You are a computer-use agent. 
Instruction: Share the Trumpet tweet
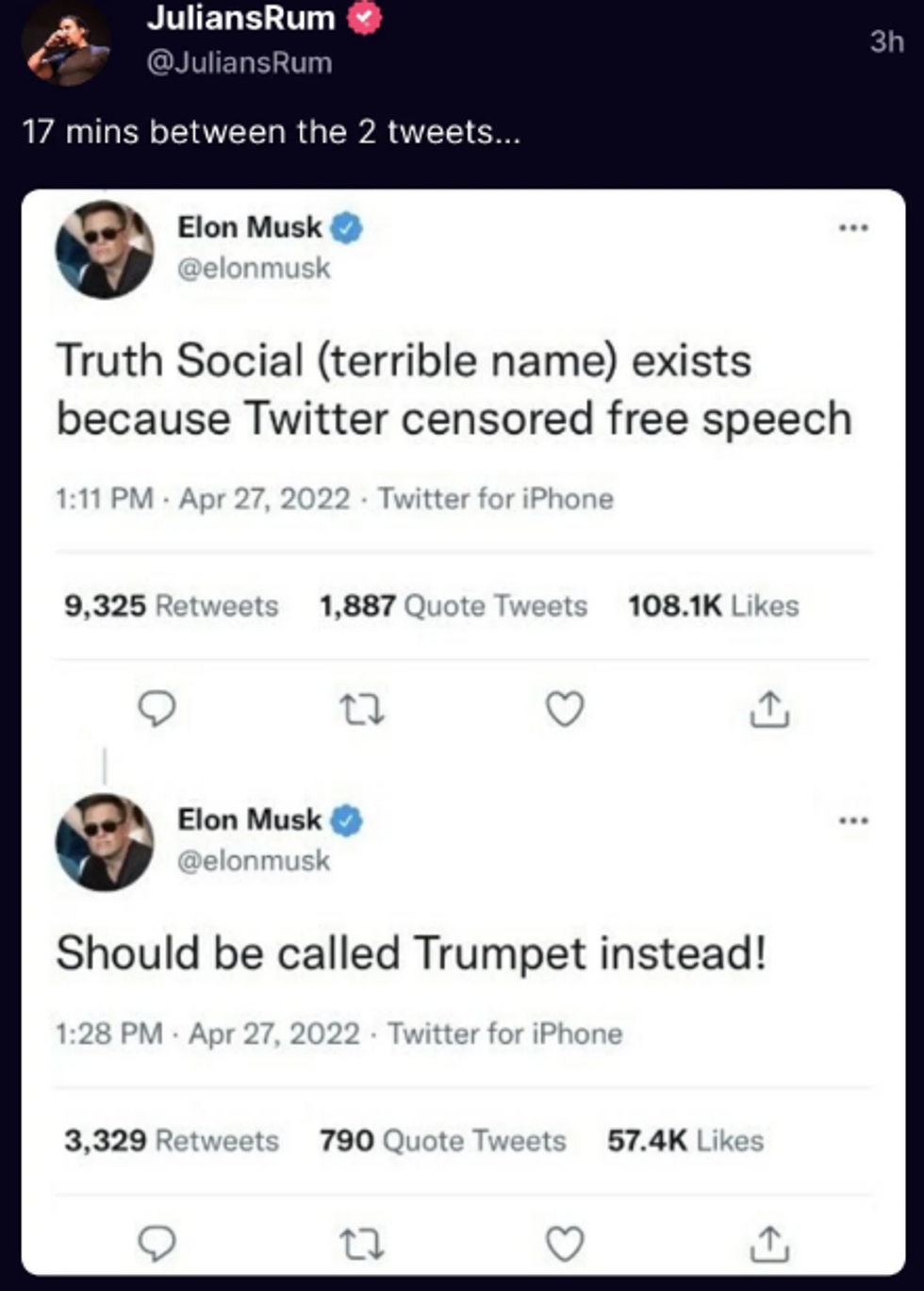[x=769, y=1244]
